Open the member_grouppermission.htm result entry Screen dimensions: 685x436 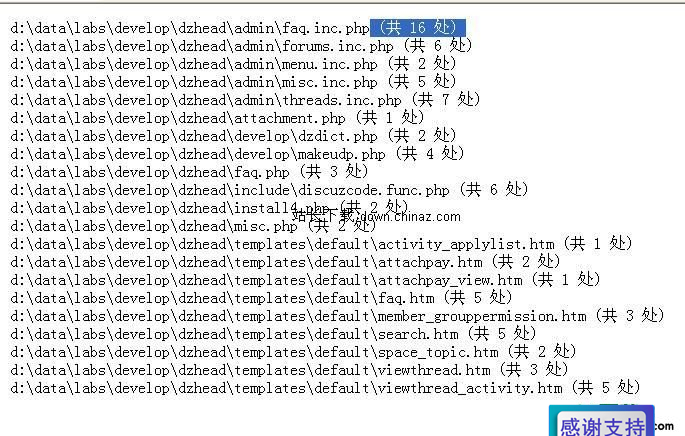337,315
